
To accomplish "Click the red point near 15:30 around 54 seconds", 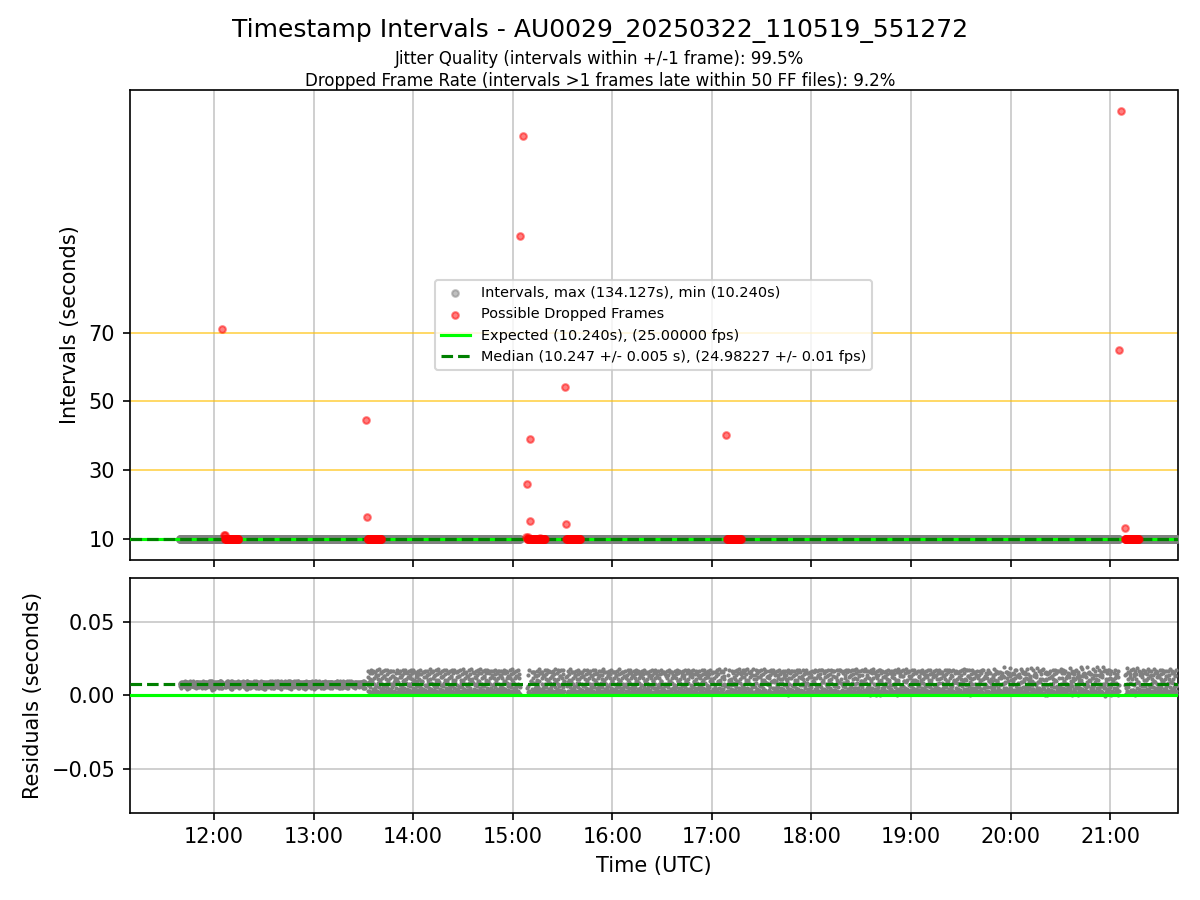I will pyautogui.click(x=565, y=387).
